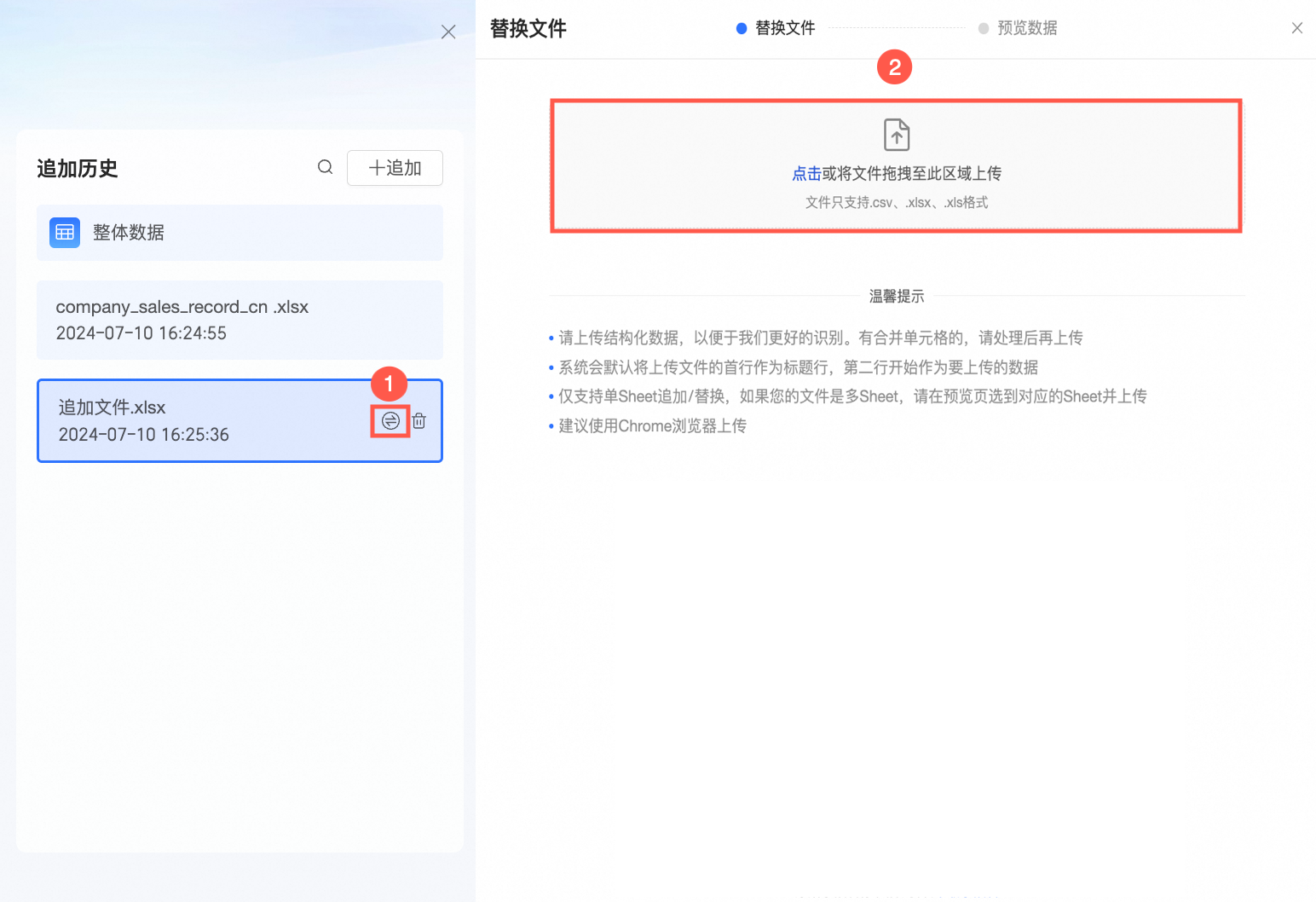Select the 整体数据 entry
Viewport: 1316px width, 902px height.
pos(240,233)
